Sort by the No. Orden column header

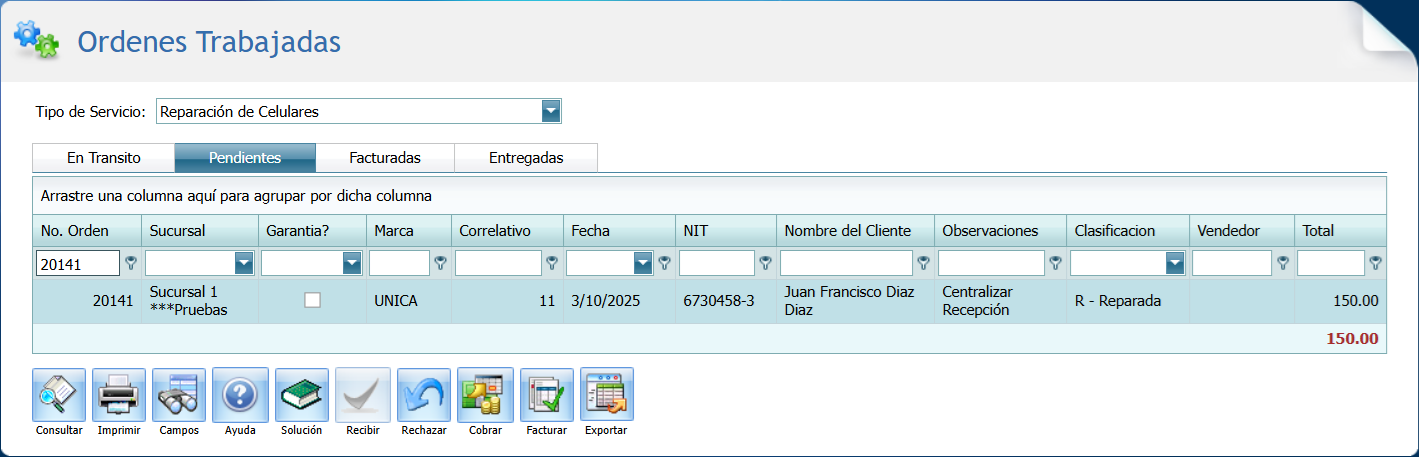click(87, 231)
